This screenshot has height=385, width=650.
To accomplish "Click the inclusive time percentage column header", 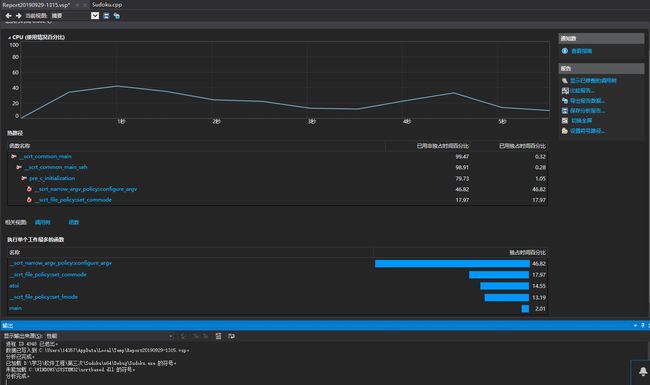I will click(x=442, y=146).
